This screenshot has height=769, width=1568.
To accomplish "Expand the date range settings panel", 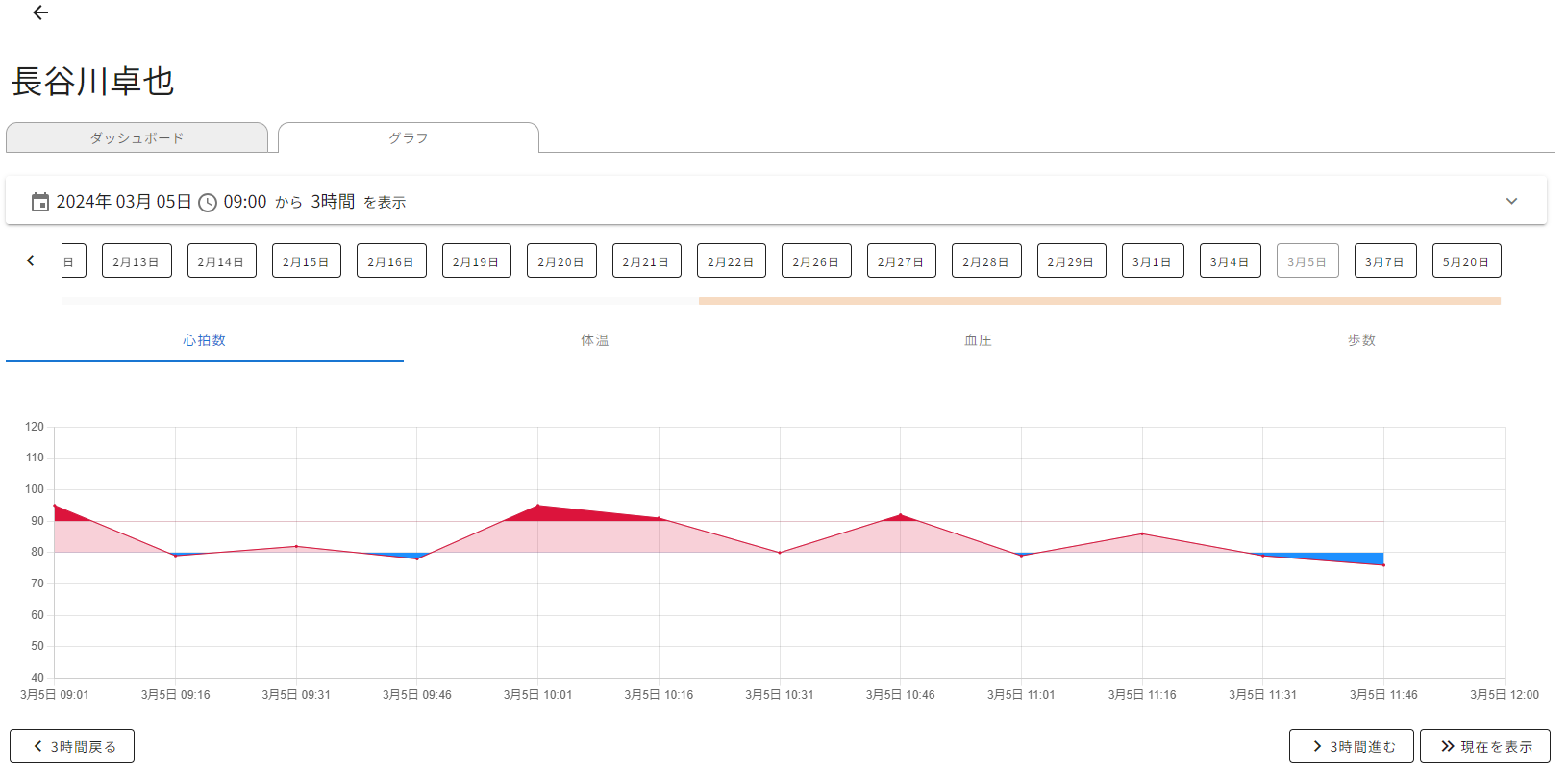I will (1511, 201).
